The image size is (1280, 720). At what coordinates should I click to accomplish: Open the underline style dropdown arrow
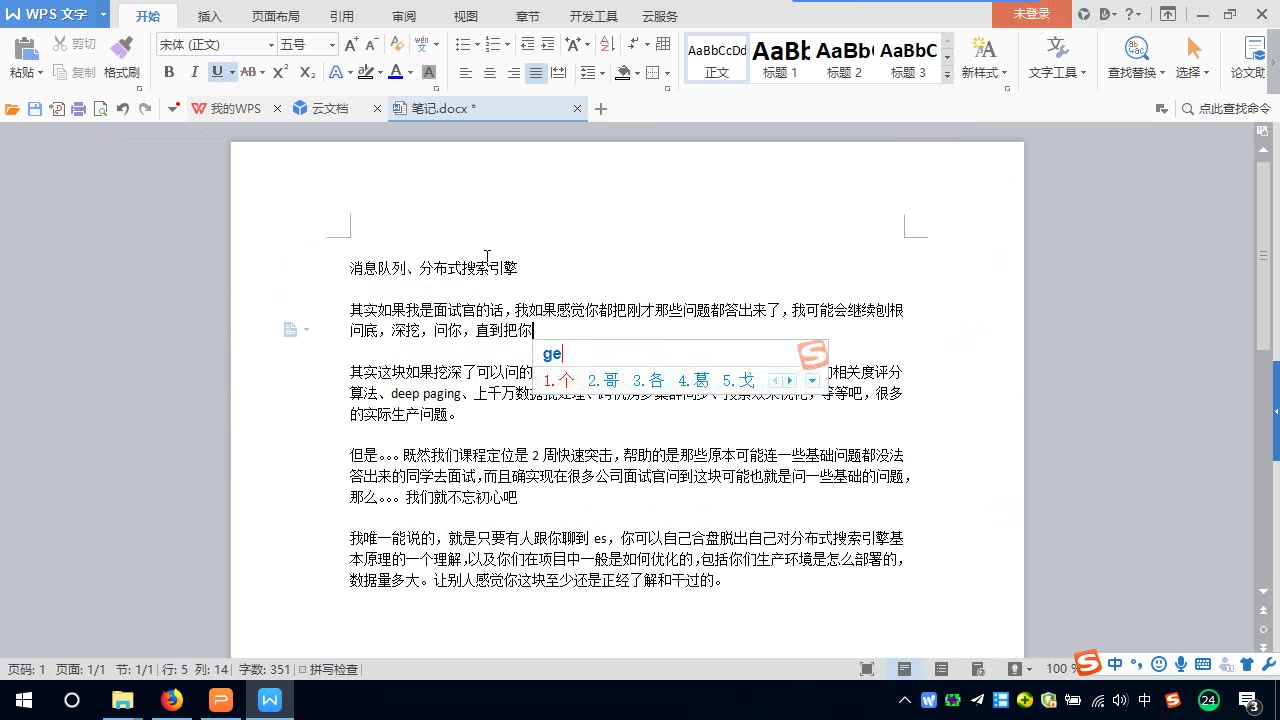pos(232,72)
